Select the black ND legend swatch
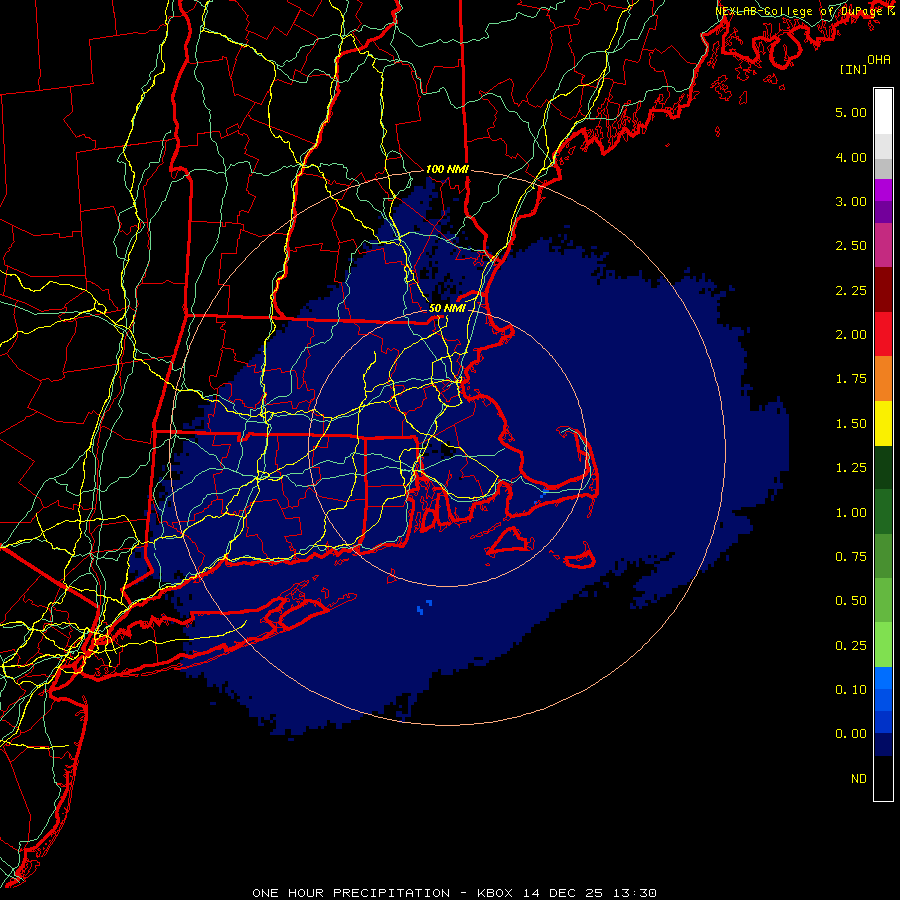The height and width of the screenshot is (900, 900). [883, 778]
